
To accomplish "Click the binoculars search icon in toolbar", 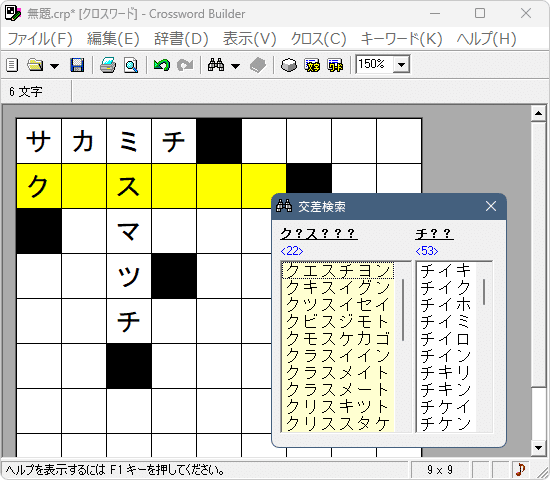I will click(216, 65).
